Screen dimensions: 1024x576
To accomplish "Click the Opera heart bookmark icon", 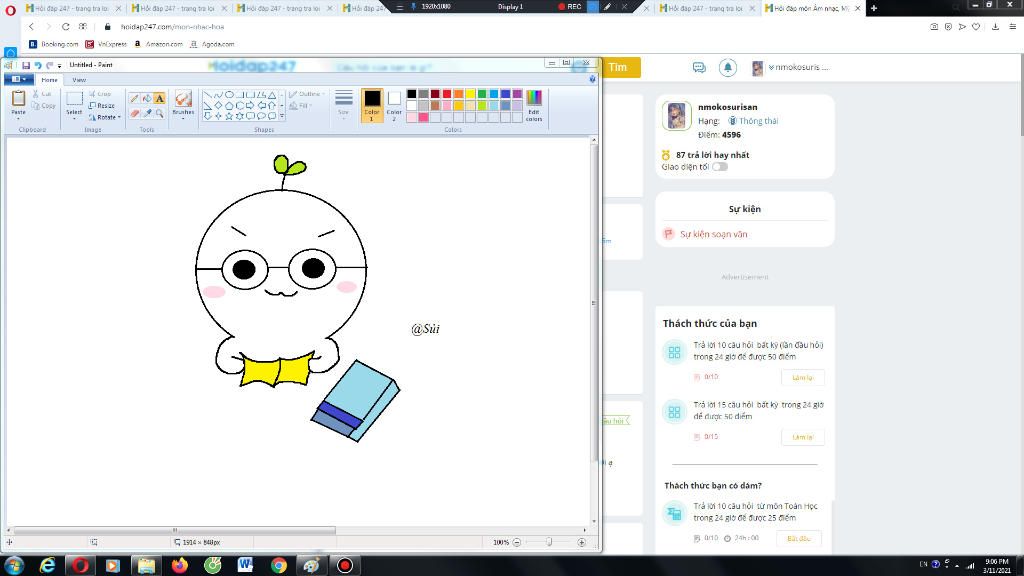I will [976, 27].
